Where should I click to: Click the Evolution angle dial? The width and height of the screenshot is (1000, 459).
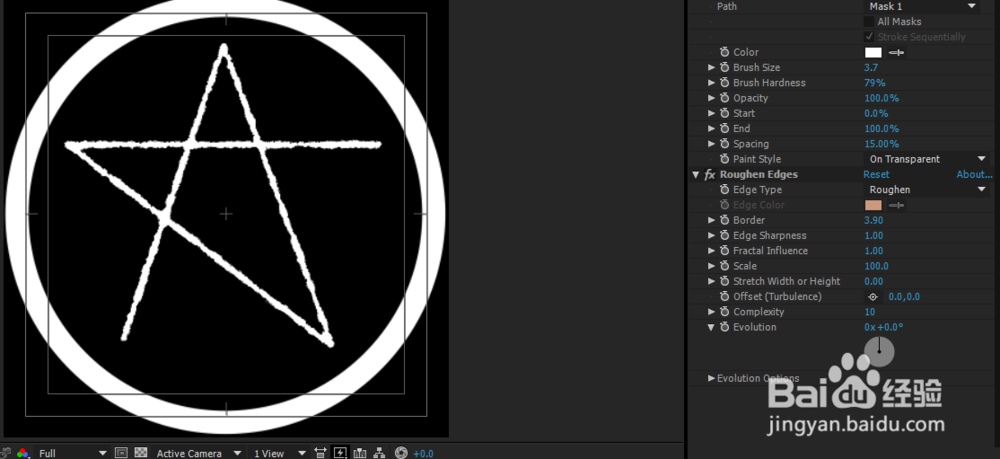click(x=879, y=352)
